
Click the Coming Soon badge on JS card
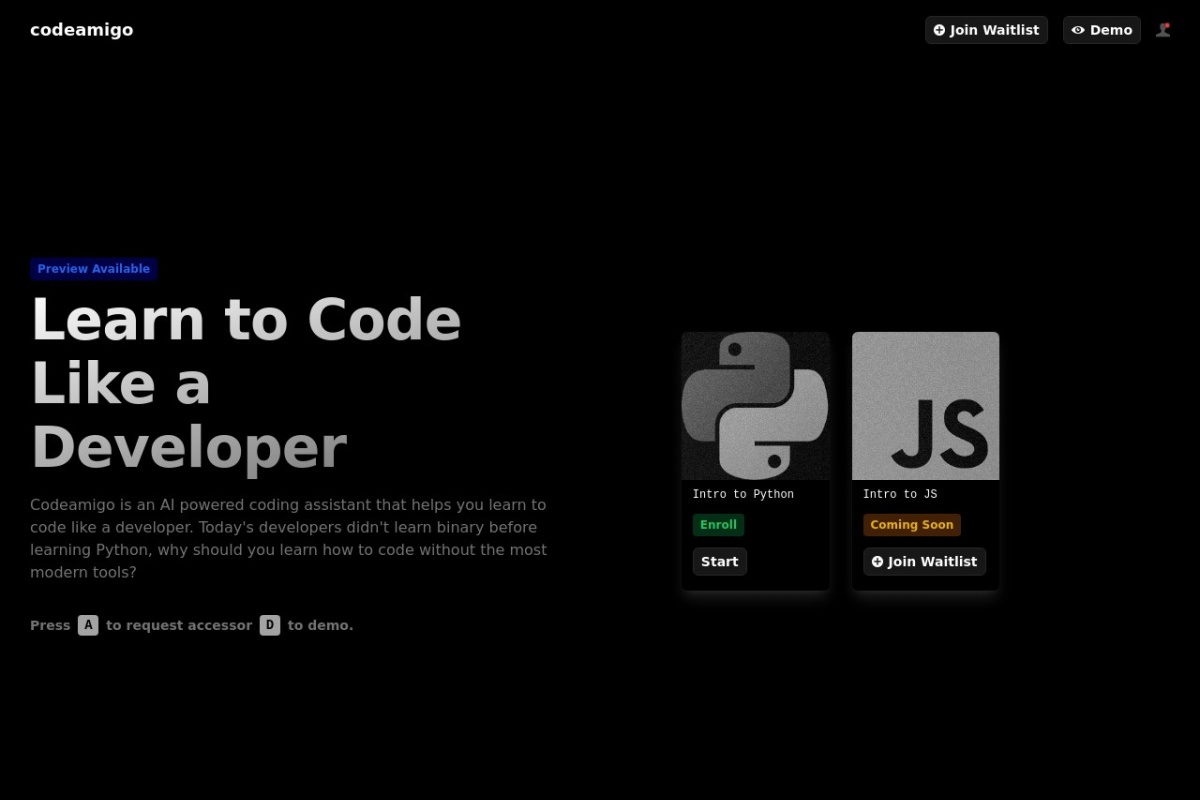912,525
